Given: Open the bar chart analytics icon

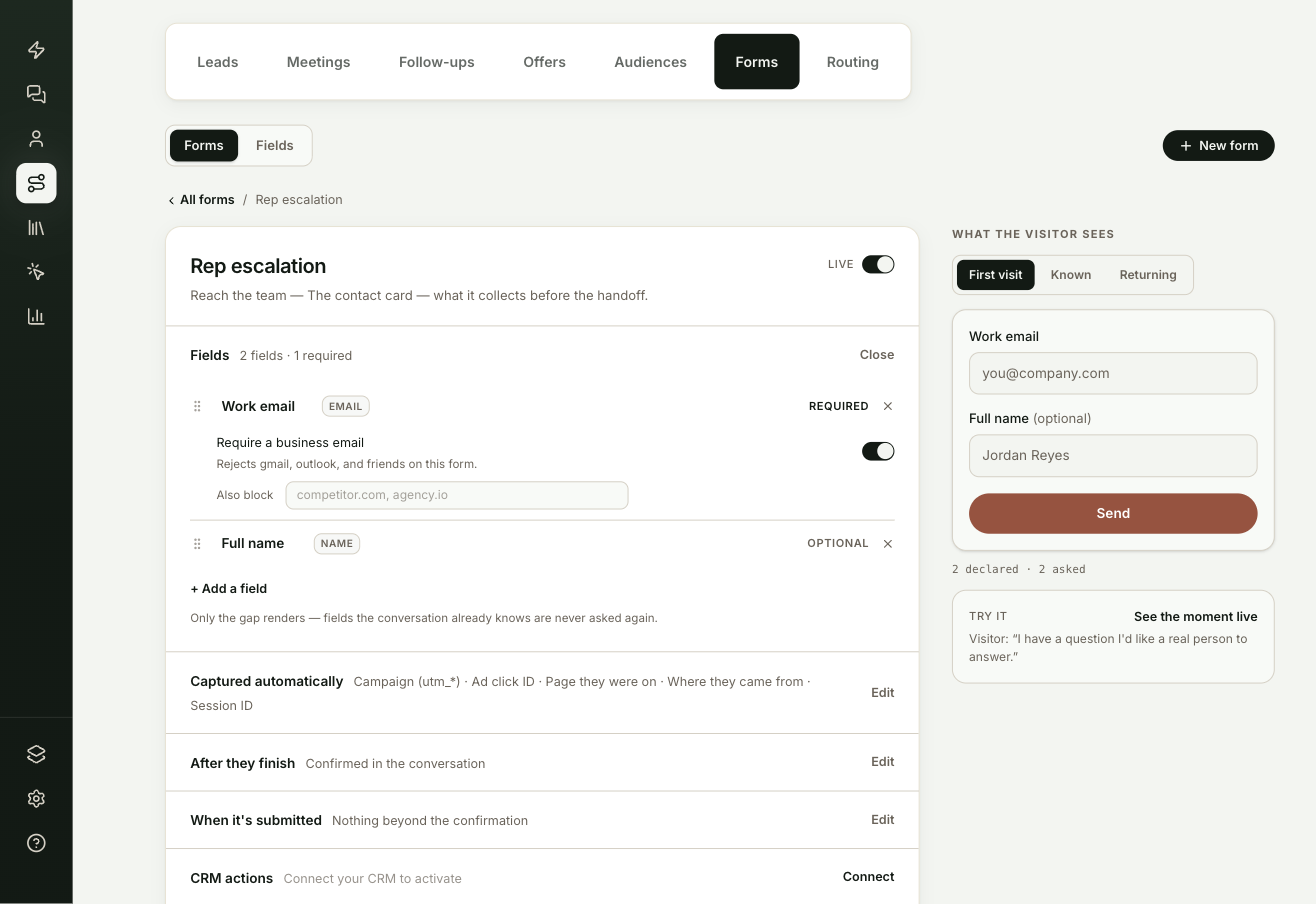Looking at the screenshot, I should coord(36,317).
